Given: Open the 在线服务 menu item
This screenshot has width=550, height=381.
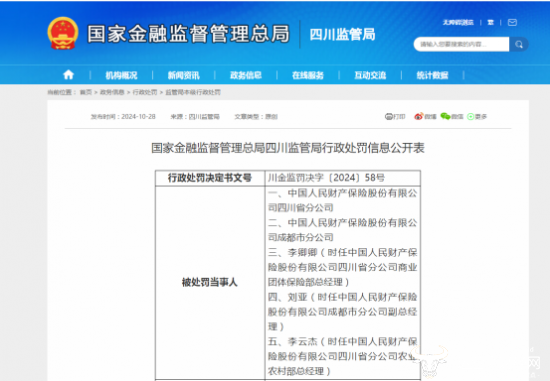Looking at the screenshot, I should point(308,75).
